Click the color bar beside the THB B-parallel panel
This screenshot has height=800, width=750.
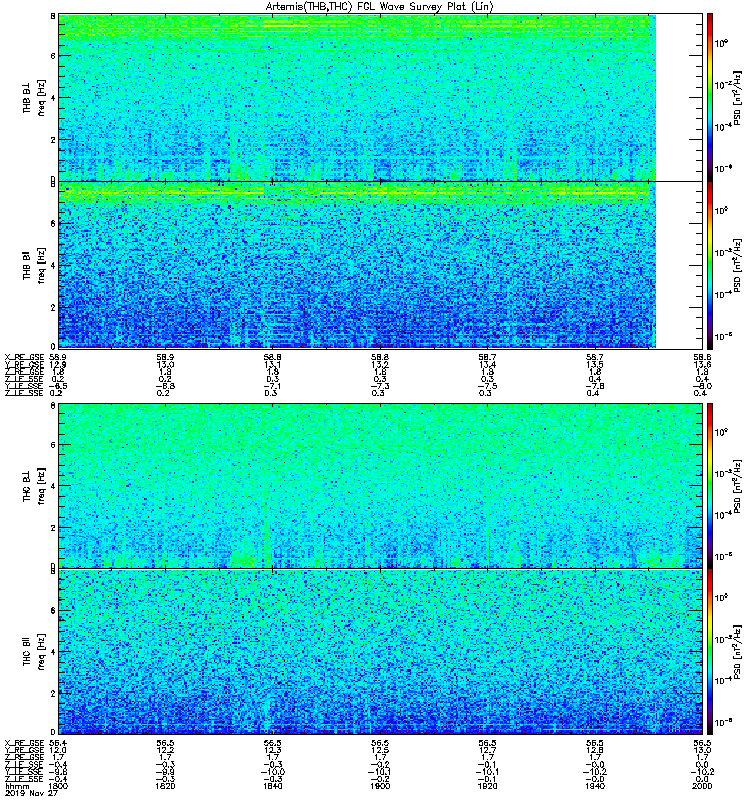click(x=710, y=265)
